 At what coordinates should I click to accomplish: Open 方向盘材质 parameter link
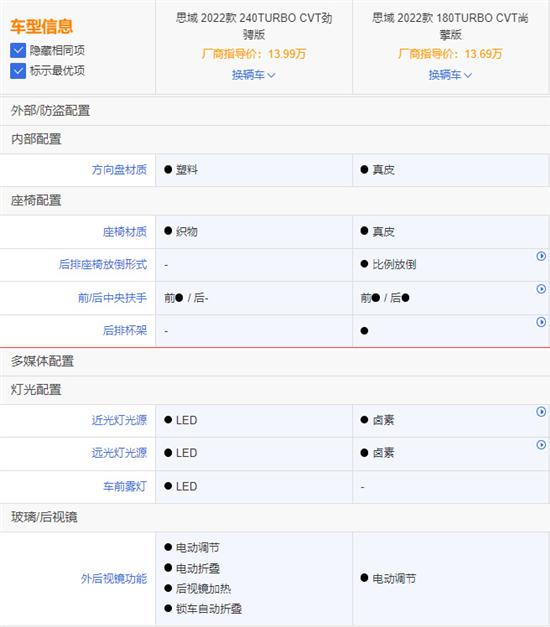coord(119,170)
